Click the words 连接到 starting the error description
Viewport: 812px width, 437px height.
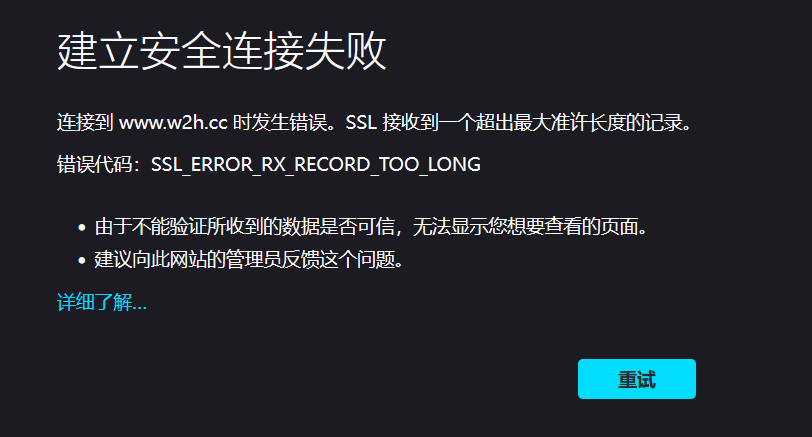pyautogui.click(x=85, y=123)
